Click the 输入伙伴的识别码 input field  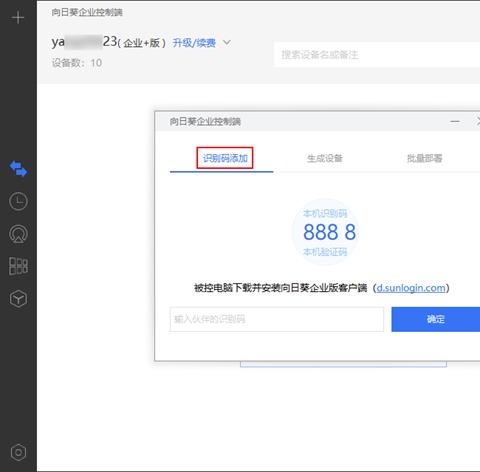click(277, 319)
